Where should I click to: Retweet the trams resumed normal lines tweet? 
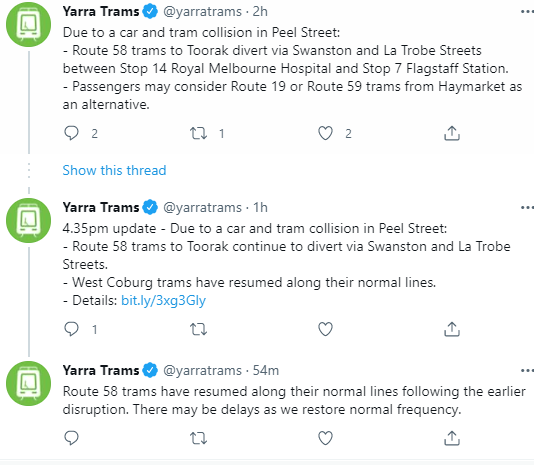coord(198,438)
